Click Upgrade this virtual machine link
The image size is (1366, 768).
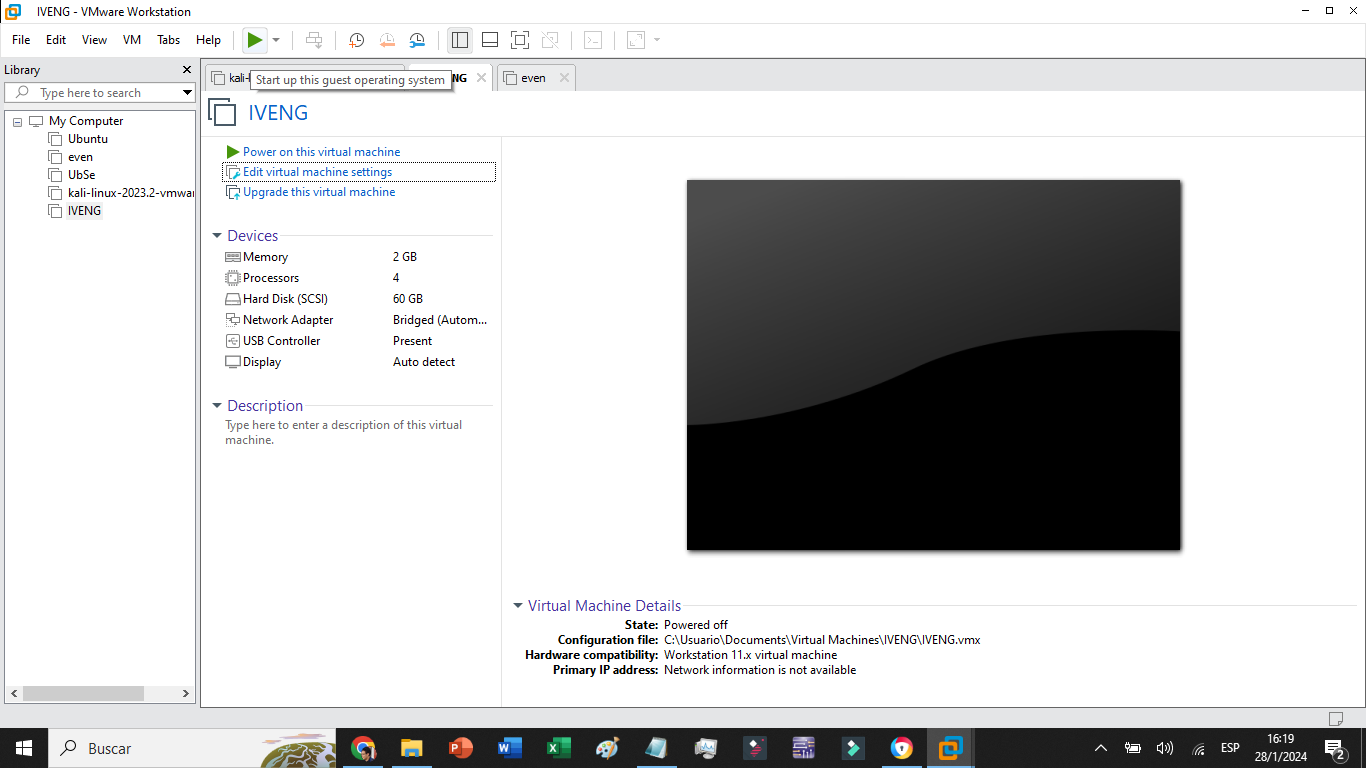click(319, 192)
